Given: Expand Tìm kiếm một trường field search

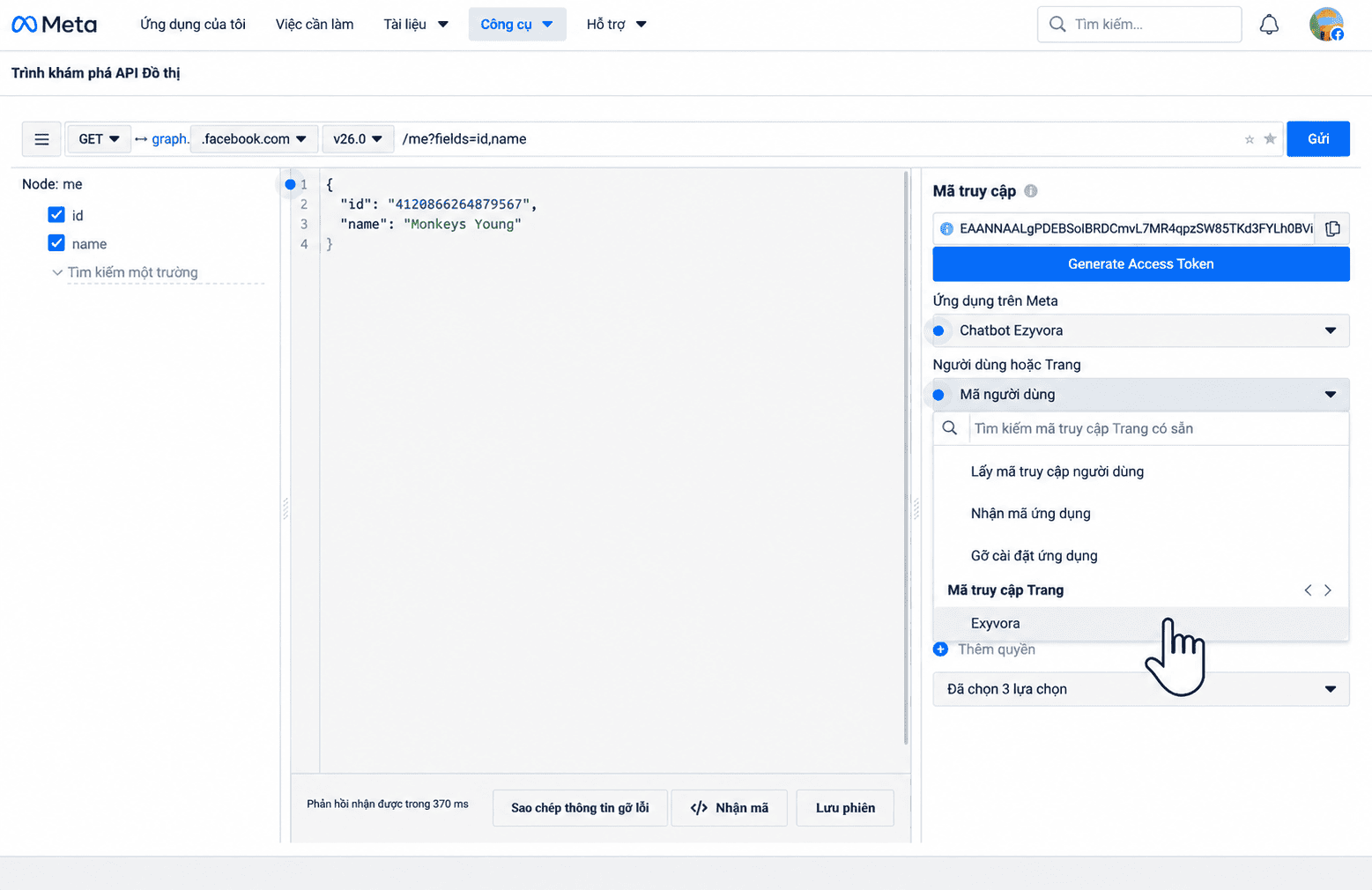Looking at the screenshot, I should tap(132, 272).
